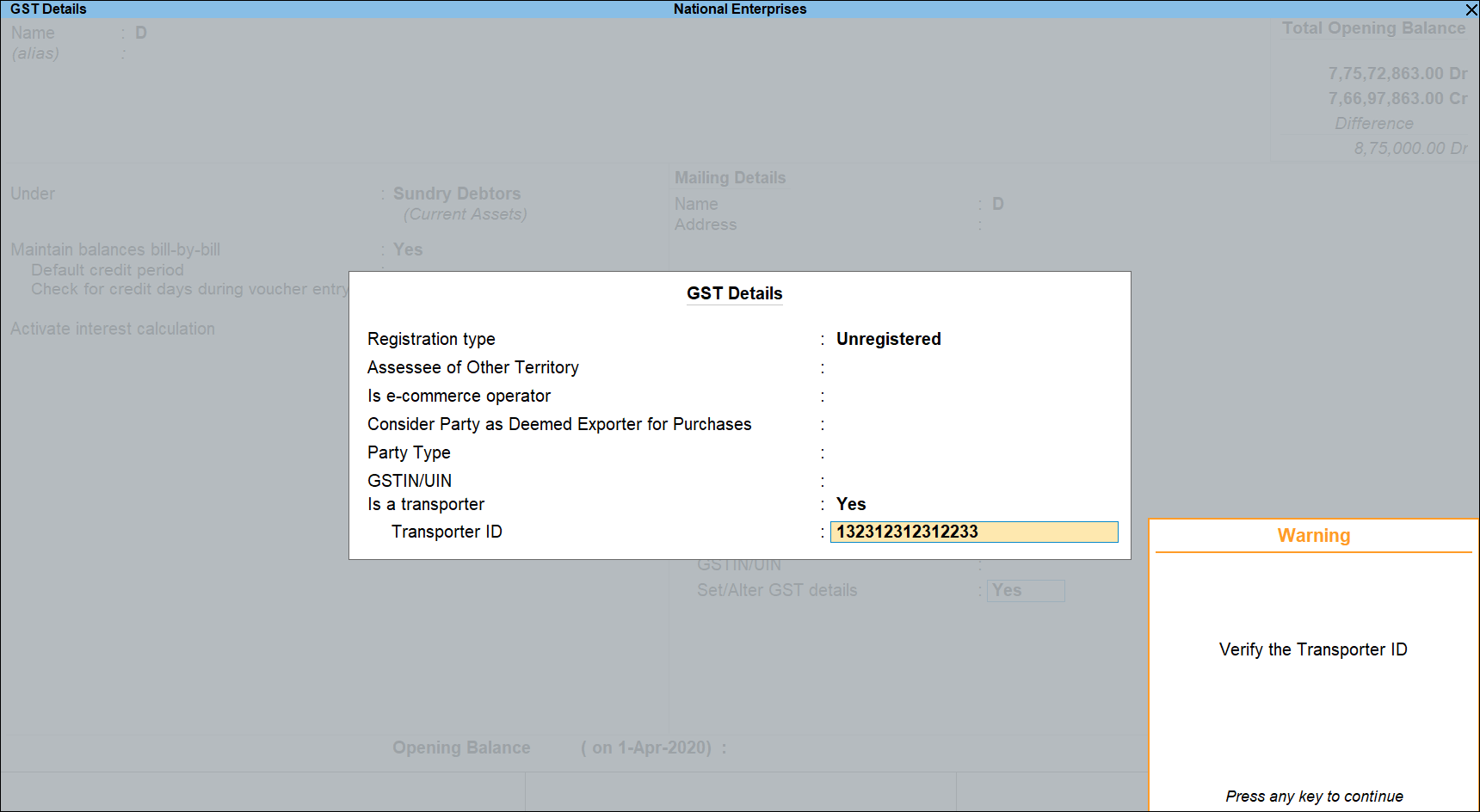The height and width of the screenshot is (812, 1480).
Task: Toggle the Set/Alter GST details option
Action: pyautogui.click(x=1026, y=590)
